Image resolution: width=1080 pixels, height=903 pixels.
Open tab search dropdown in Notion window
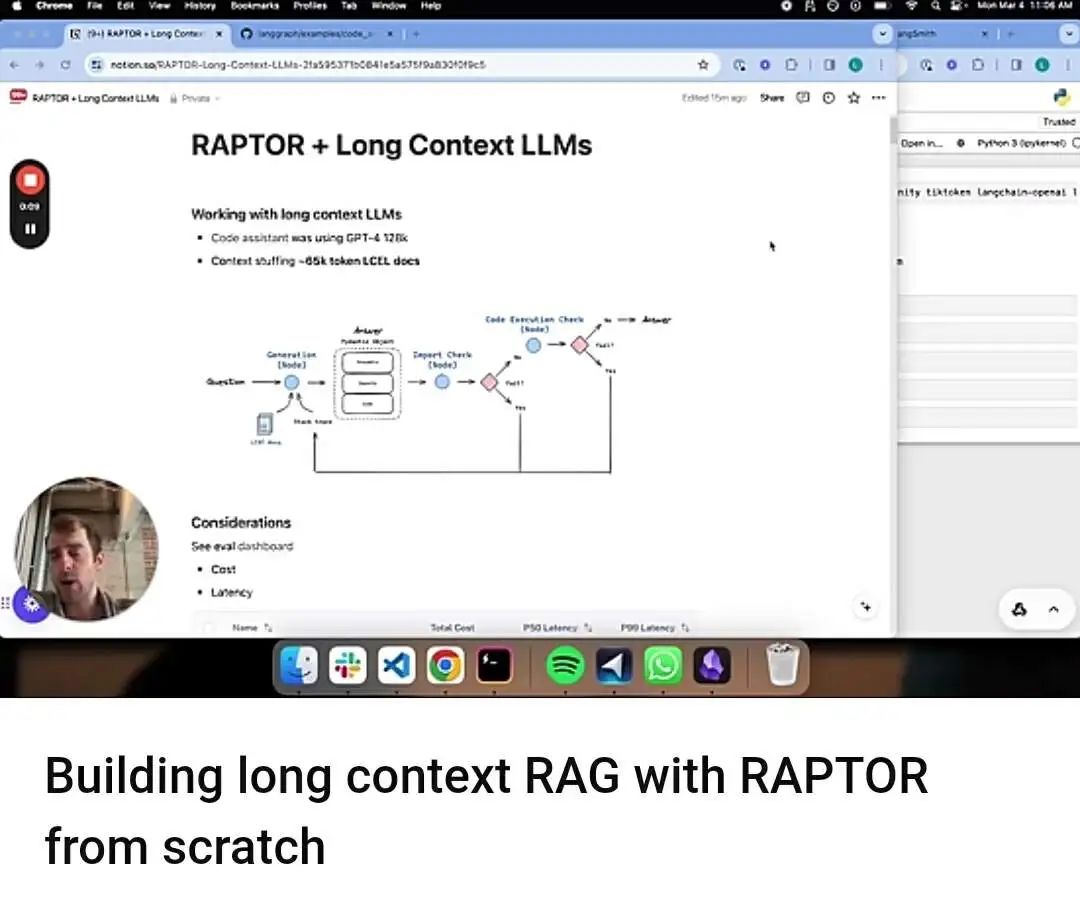[882, 34]
